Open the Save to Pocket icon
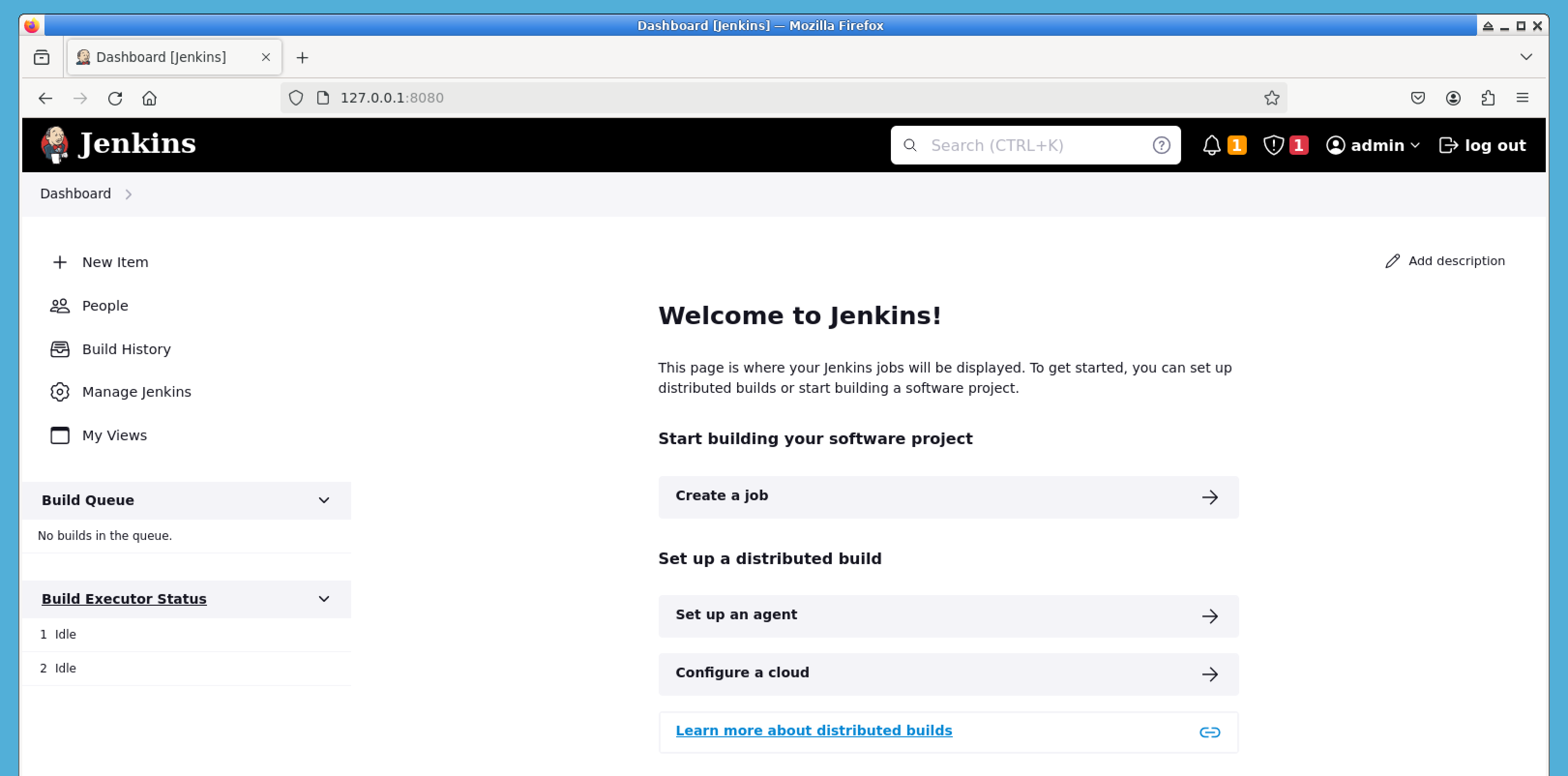This screenshot has height=776, width=1568. (1418, 98)
